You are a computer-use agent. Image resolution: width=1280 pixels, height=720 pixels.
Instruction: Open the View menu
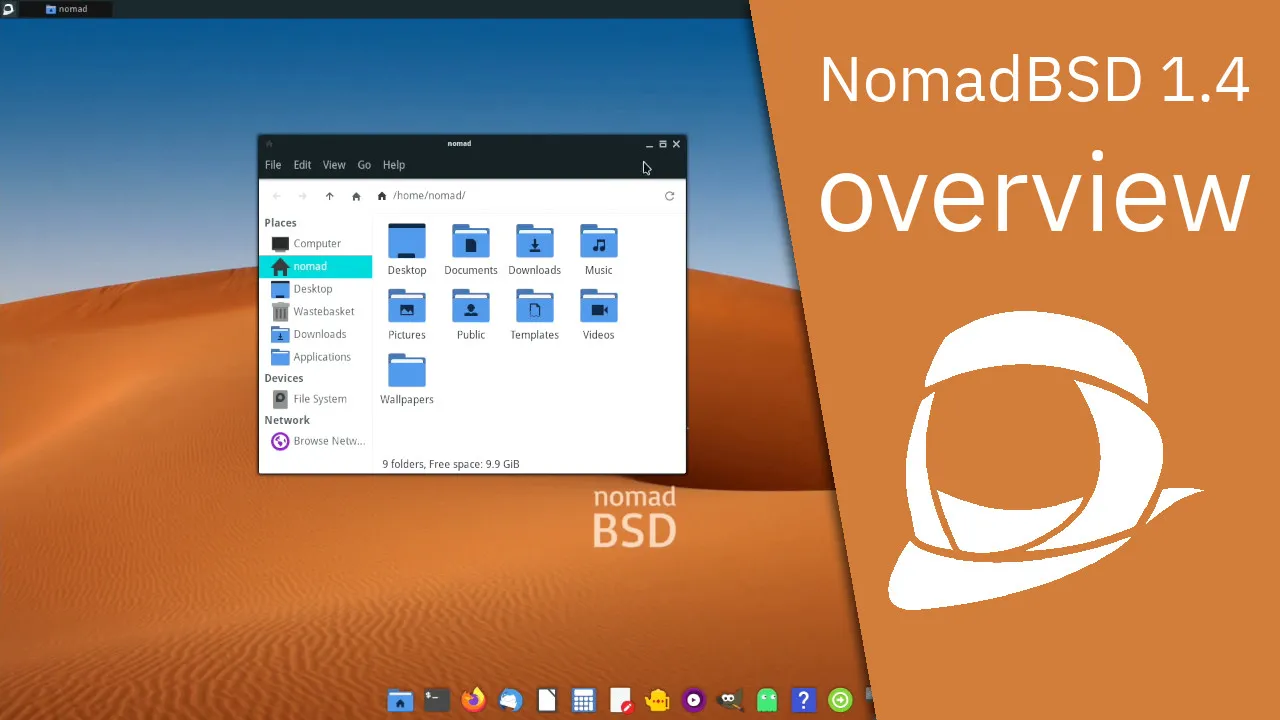click(334, 165)
